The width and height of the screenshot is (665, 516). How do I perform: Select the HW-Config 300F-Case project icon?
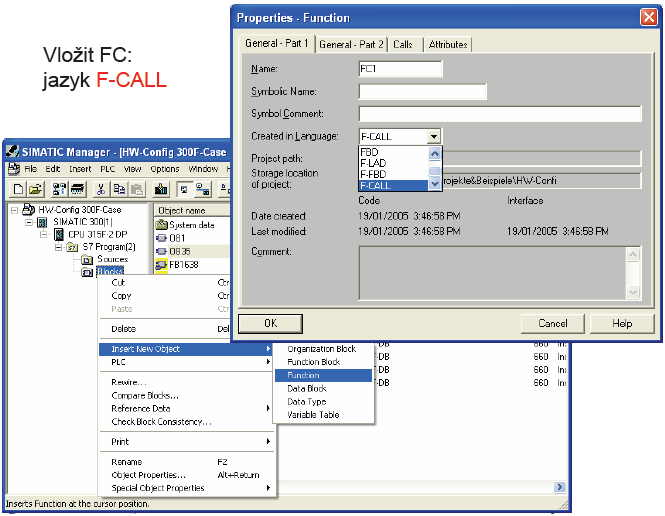tap(28, 209)
